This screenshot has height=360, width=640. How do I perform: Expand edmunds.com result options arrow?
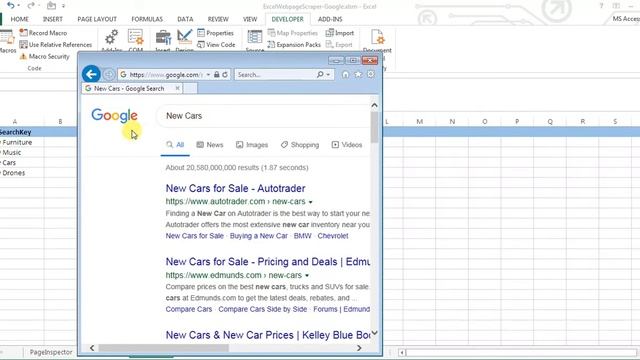click(x=307, y=276)
